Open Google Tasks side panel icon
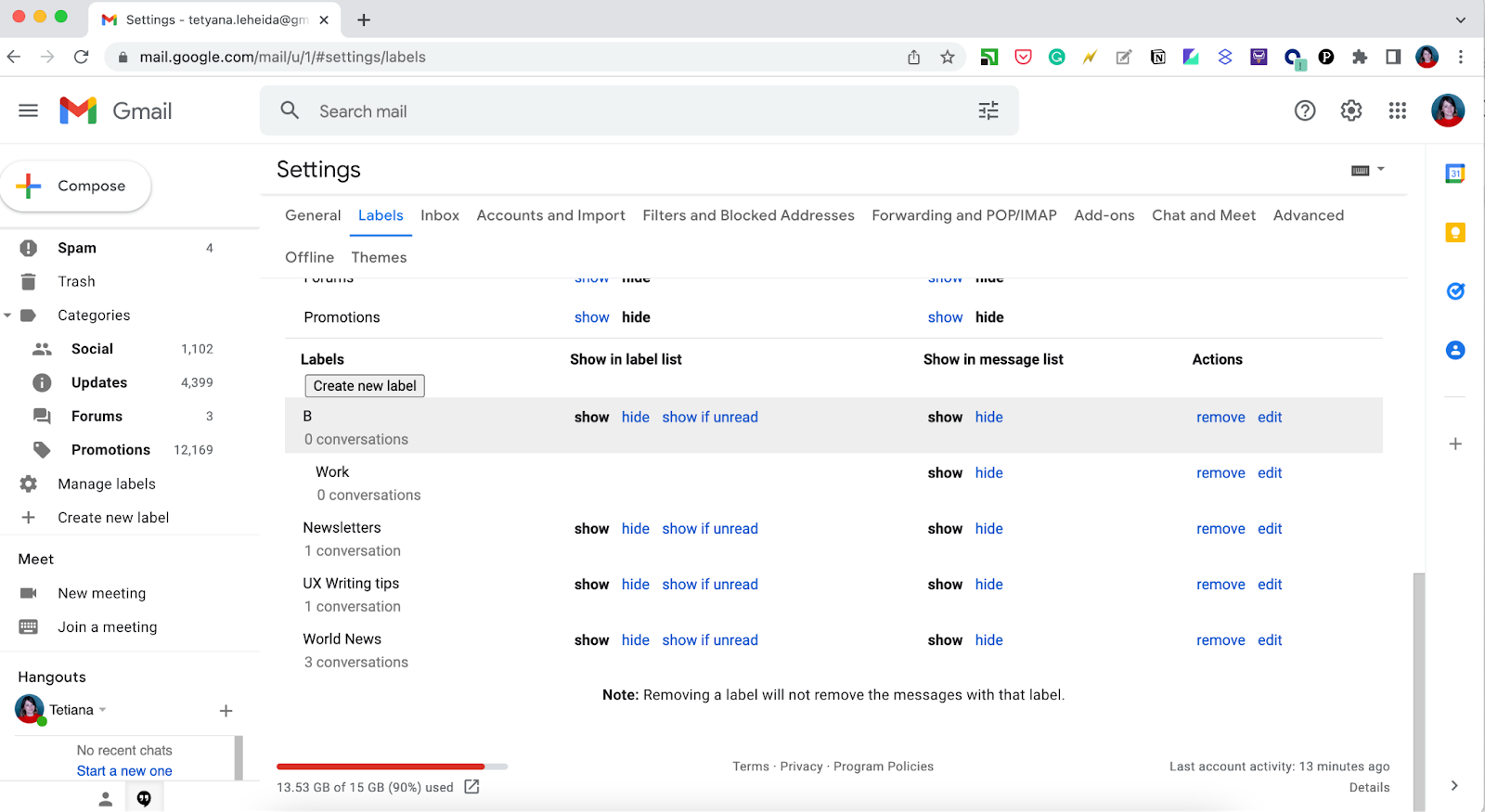 pos(1455,291)
